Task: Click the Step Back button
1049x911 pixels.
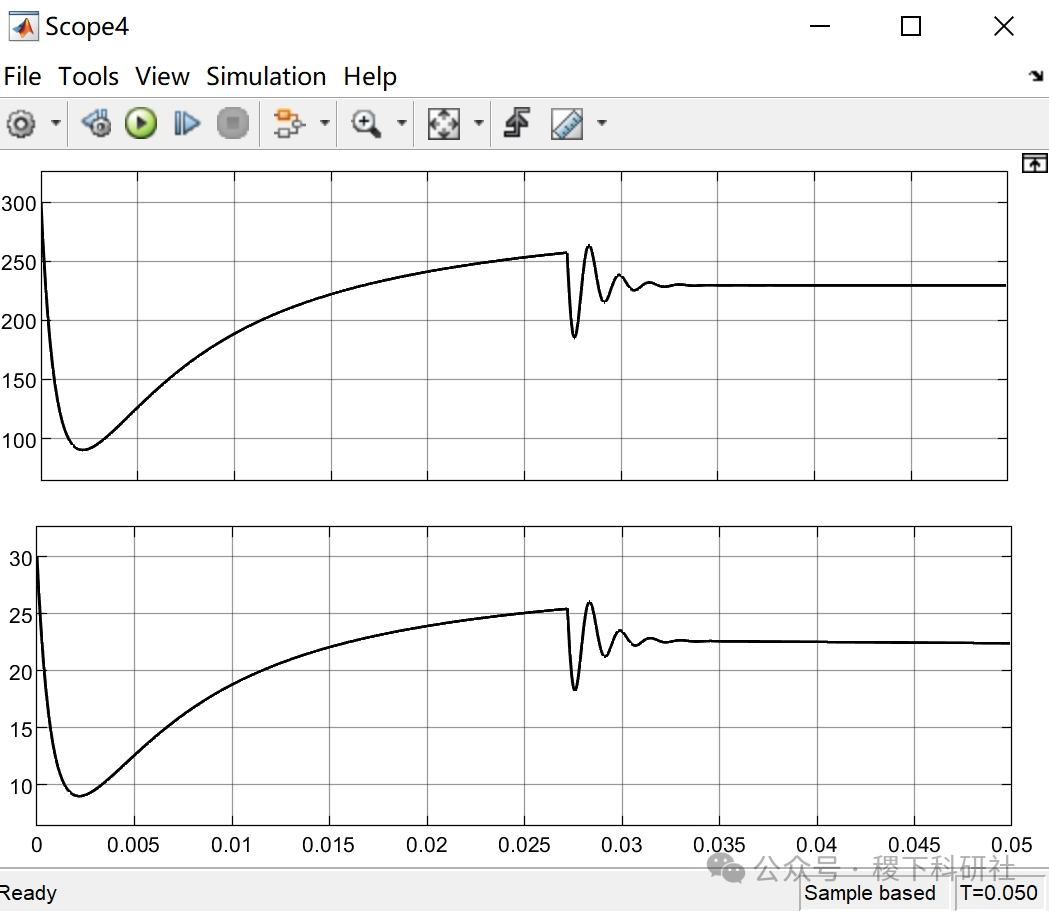Action: pyautogui.click(x=96, y=124)
